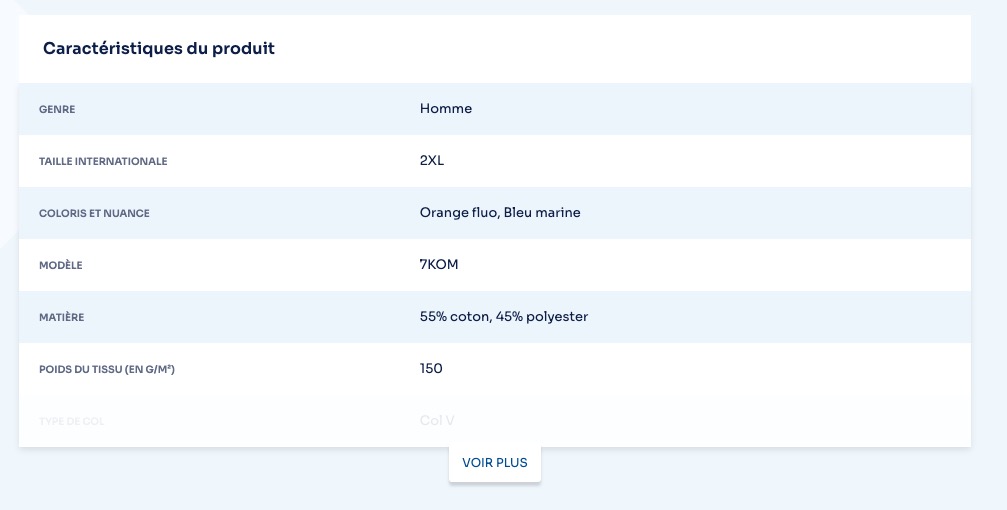Click the VOIR PLUS button
Image resolution: width=1007 pixels, height=510 pixels.
(x=495, y=463)
